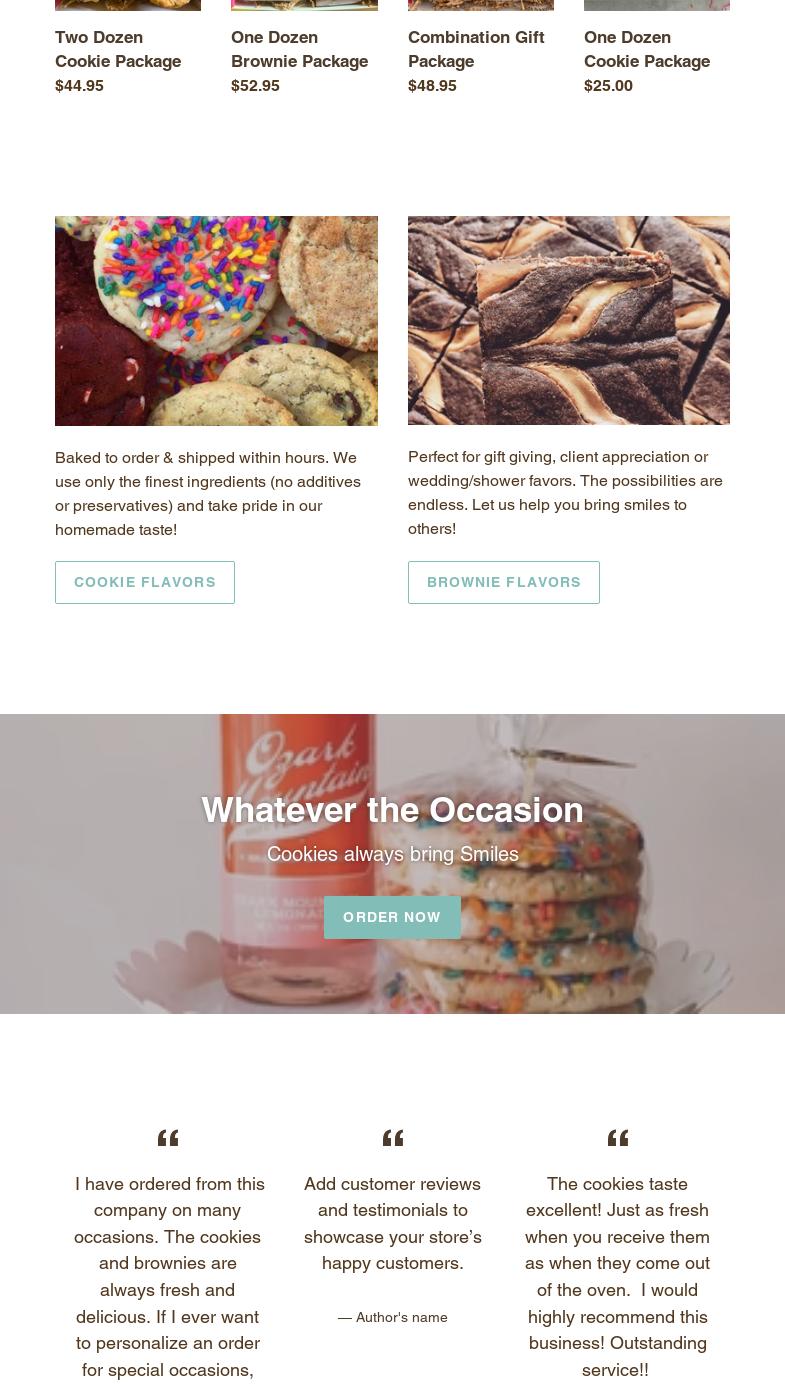Click the sprinkle cookies photo
785x1389 pixels.
[x=216, y=321]
